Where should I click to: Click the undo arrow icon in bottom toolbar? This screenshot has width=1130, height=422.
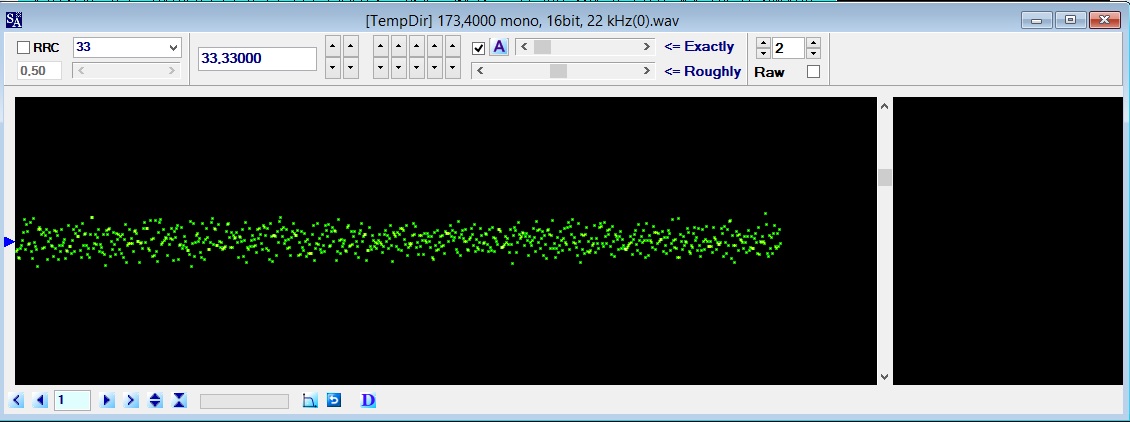[334, 400]
